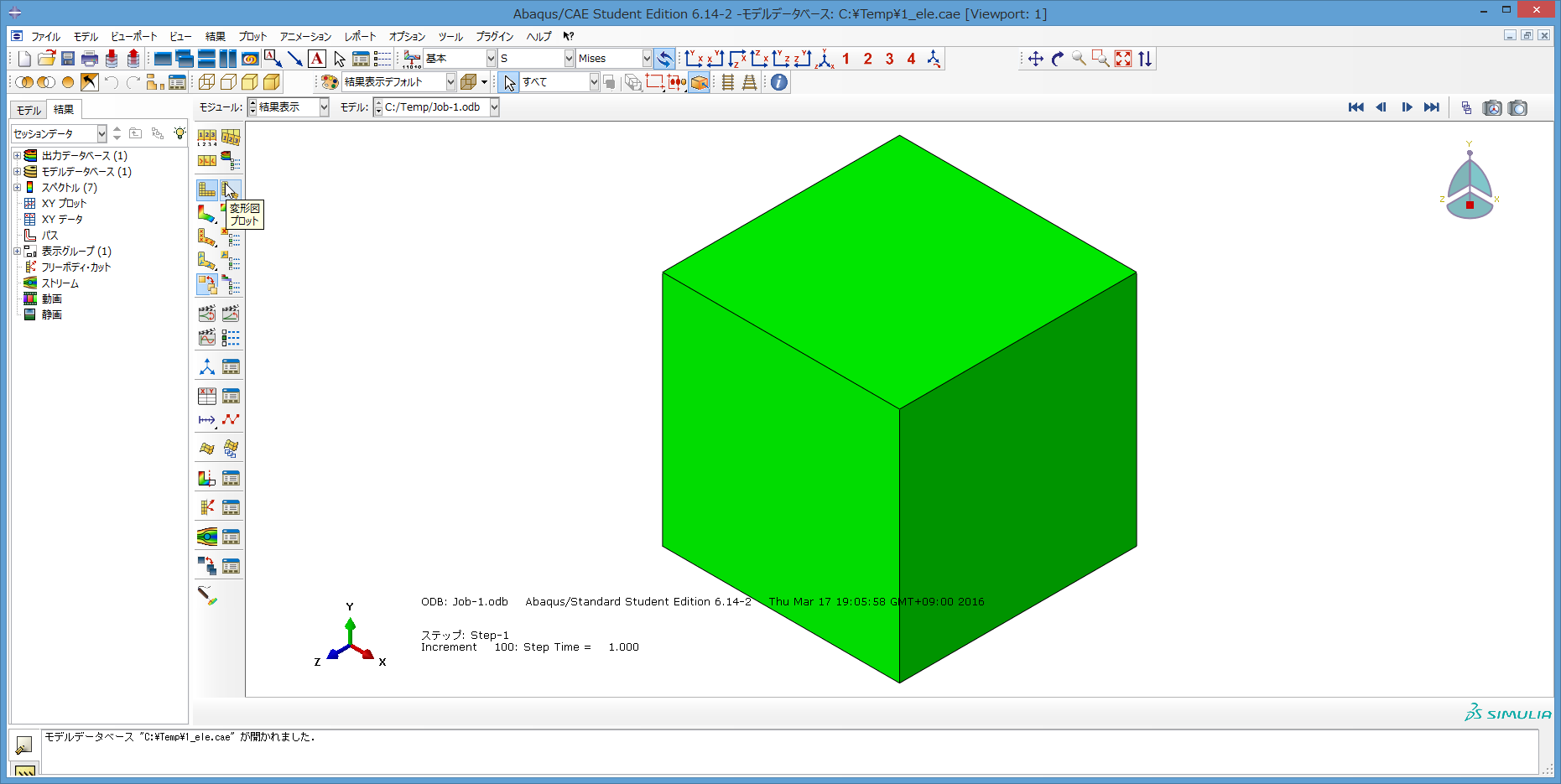Viewport: 1561px width, 784px height.
Task: Expand the 出力データベース (1) tree node
Action: tap(17, 156)
